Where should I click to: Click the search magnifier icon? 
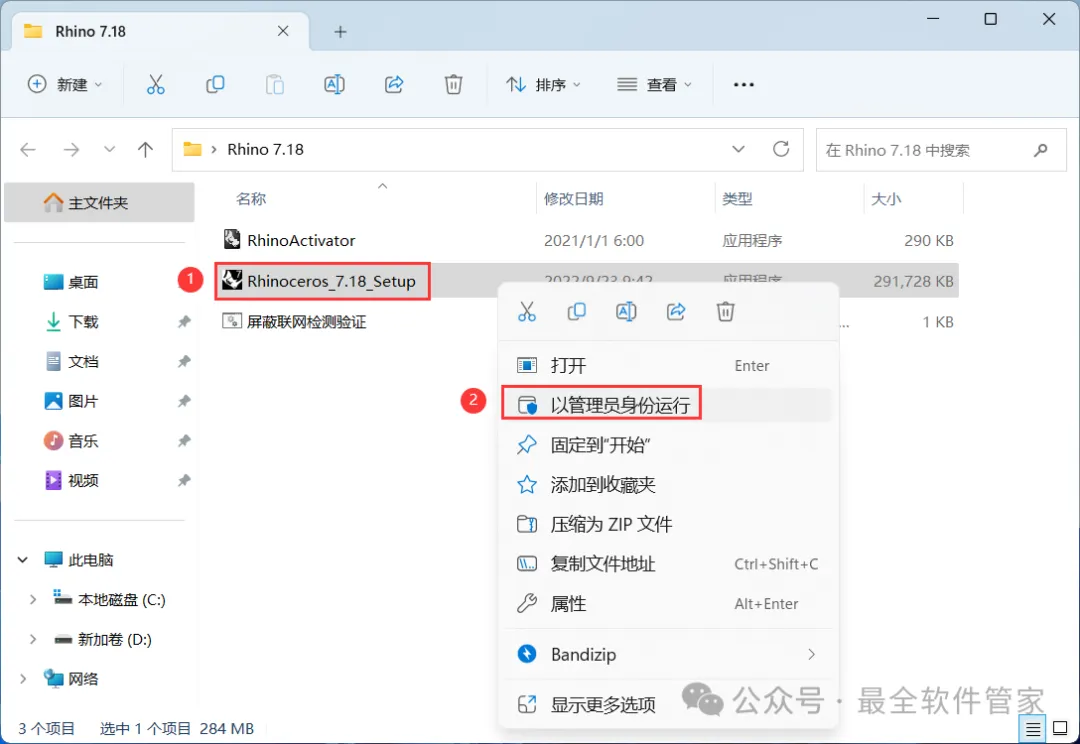click(1041, 149)
